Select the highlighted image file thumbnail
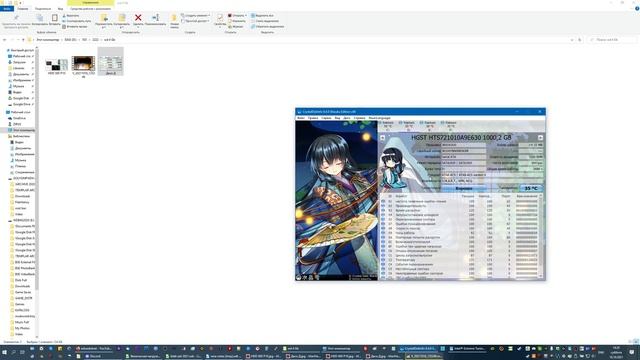Screen dimensions: 640x360 (111, 61)
